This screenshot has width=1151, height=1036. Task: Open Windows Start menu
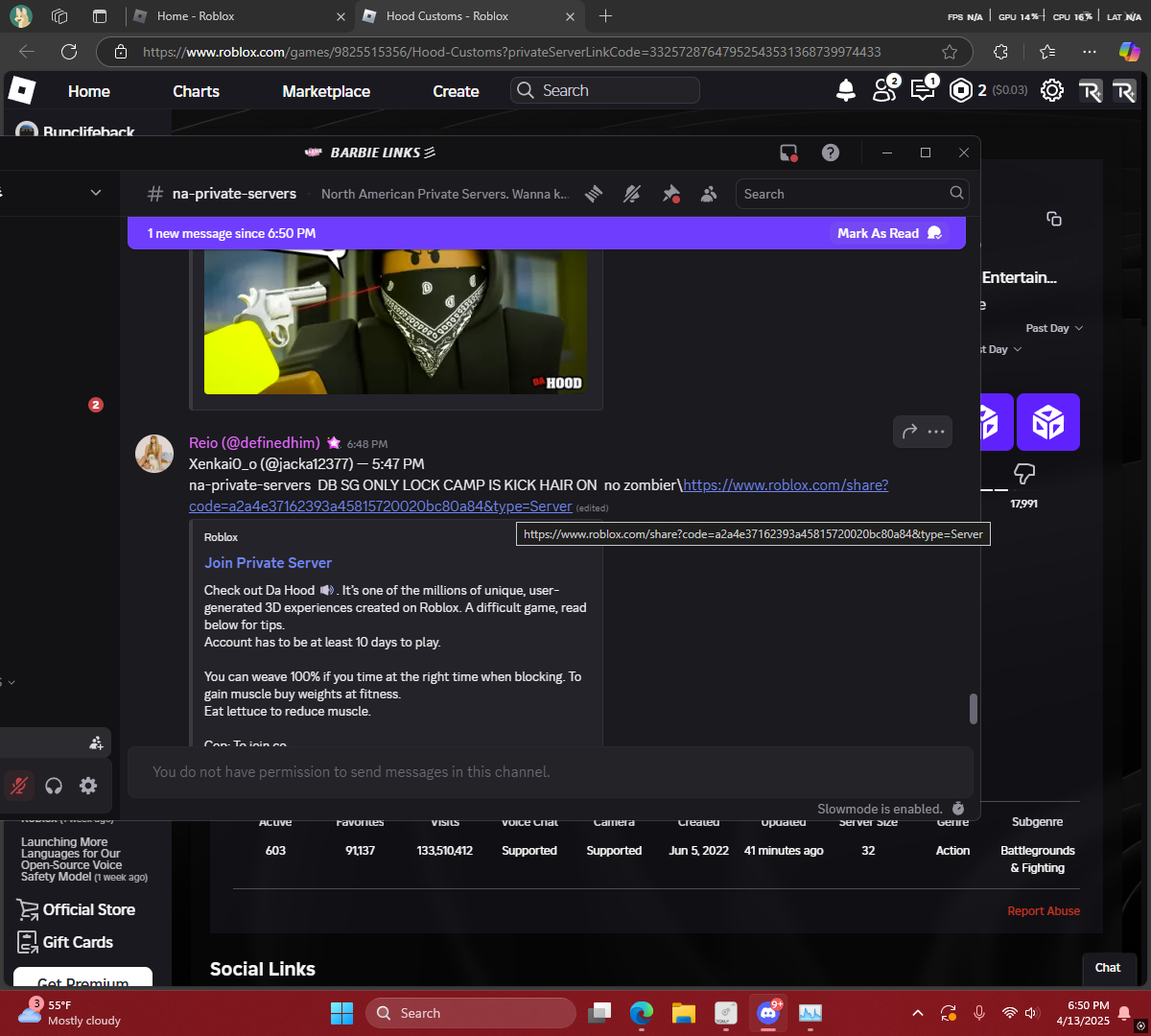(x=341, y=1013)
